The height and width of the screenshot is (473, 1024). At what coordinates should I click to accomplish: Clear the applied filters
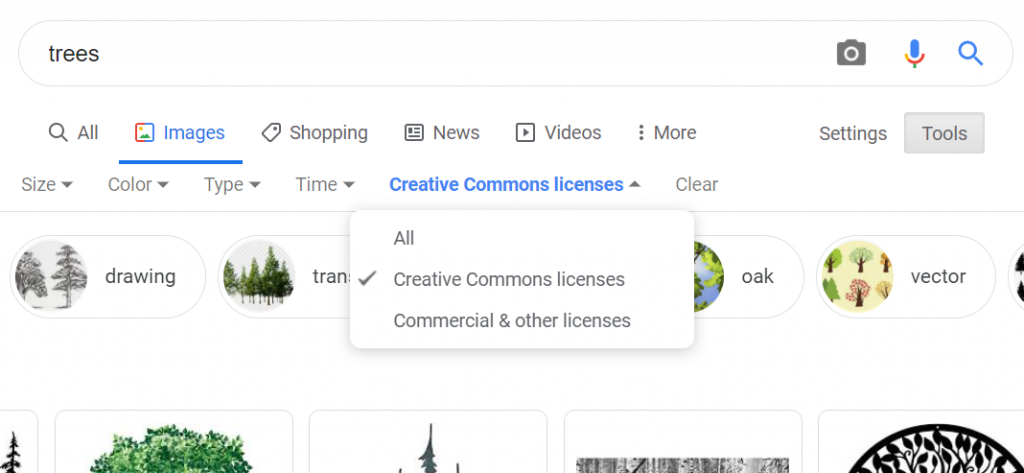pyautogui.click(x=696, y=185)
